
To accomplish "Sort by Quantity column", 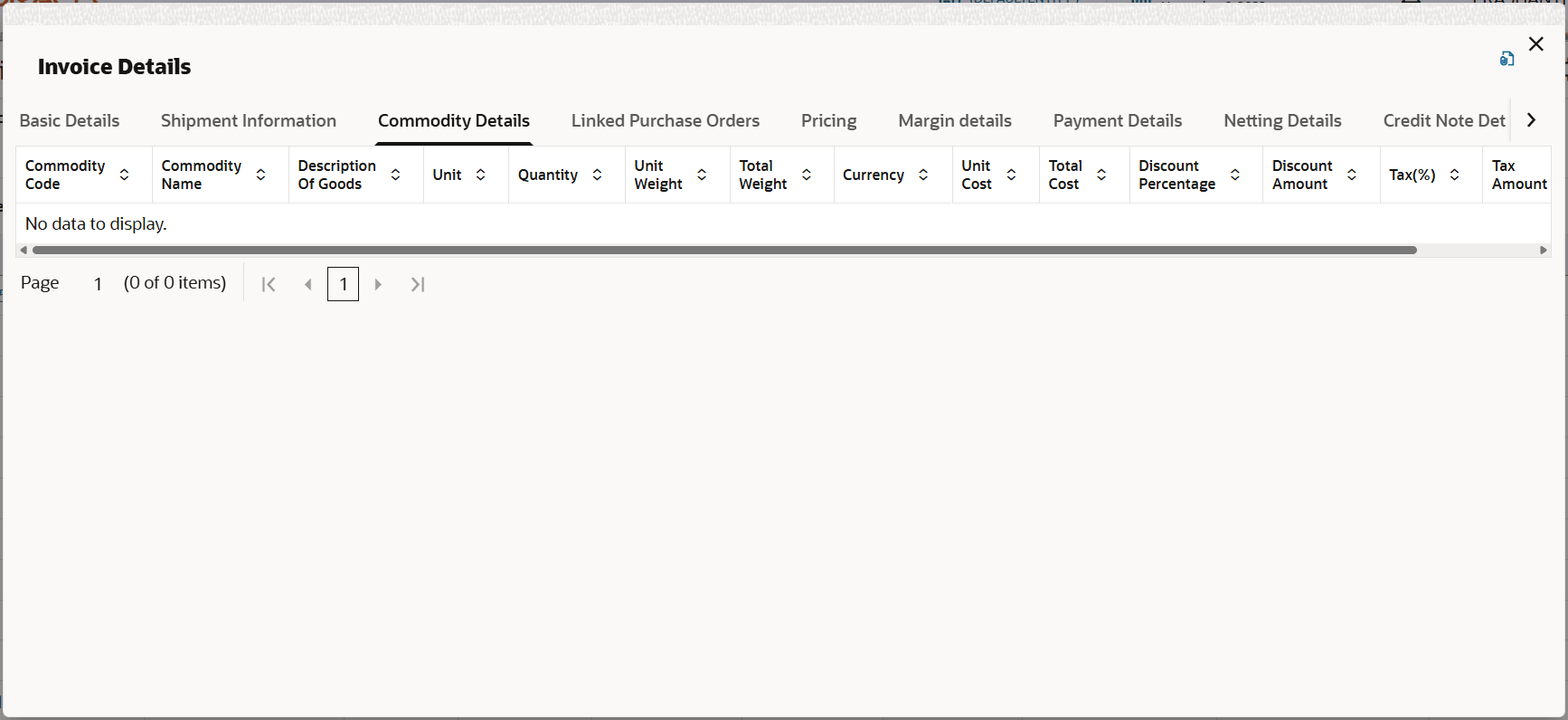I will tap(598, 175).
